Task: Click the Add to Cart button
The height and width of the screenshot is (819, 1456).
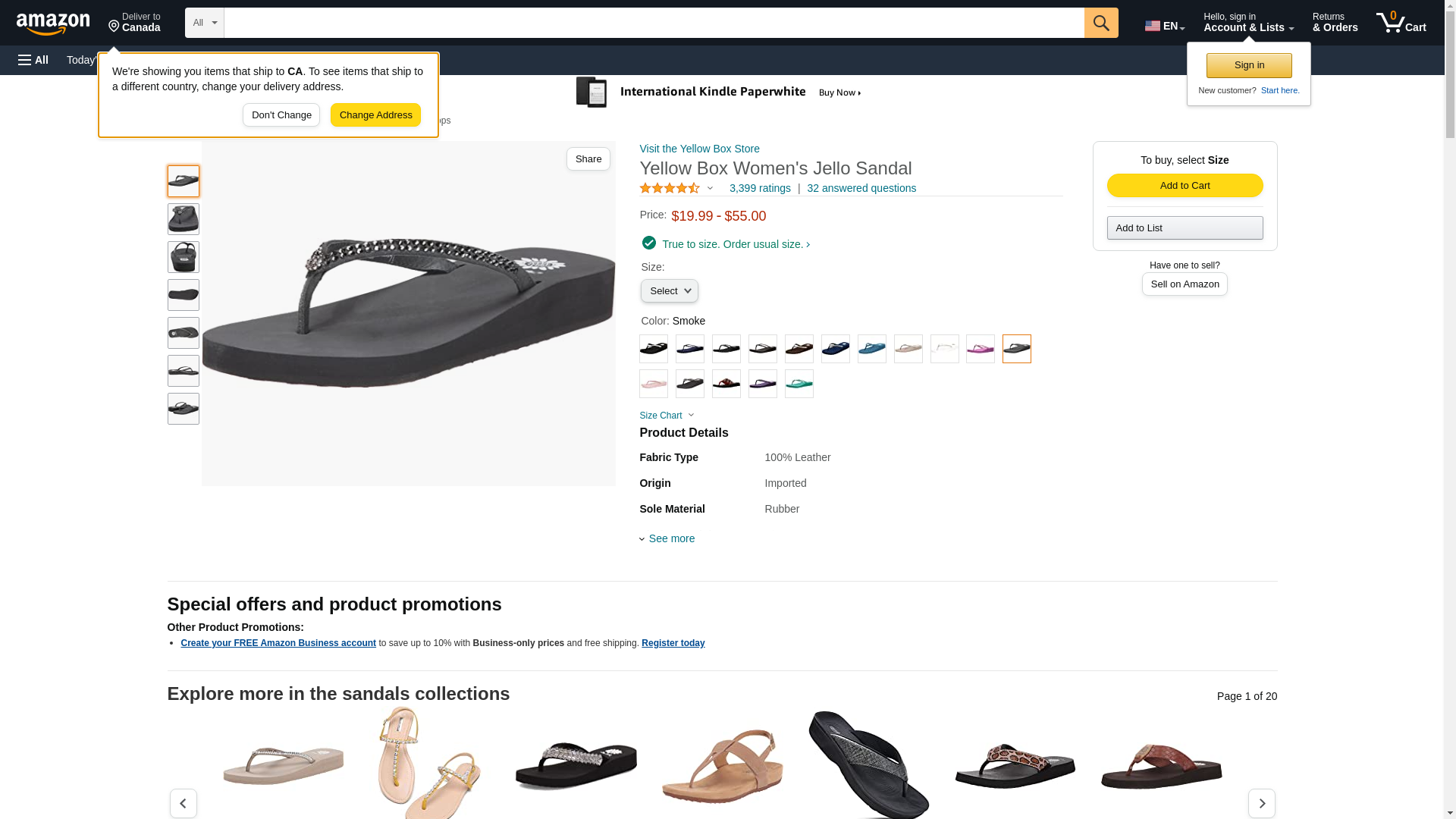Action: pyautogui.click(x=1185, y=186)
